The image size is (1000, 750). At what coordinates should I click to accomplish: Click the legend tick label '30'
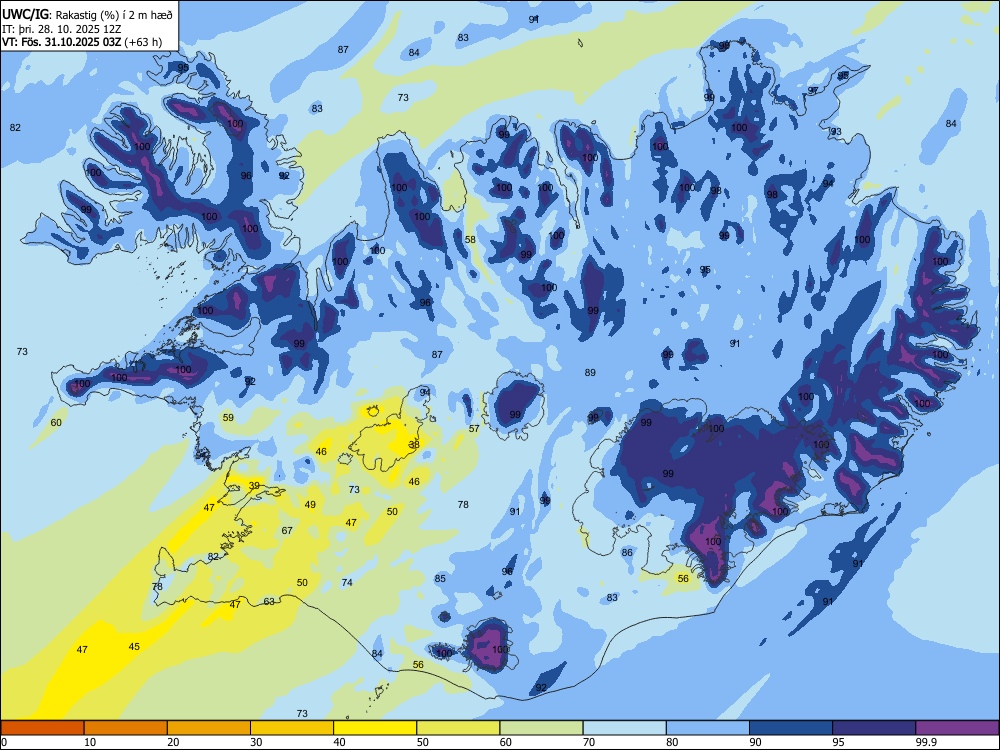(x=256, y=742)
